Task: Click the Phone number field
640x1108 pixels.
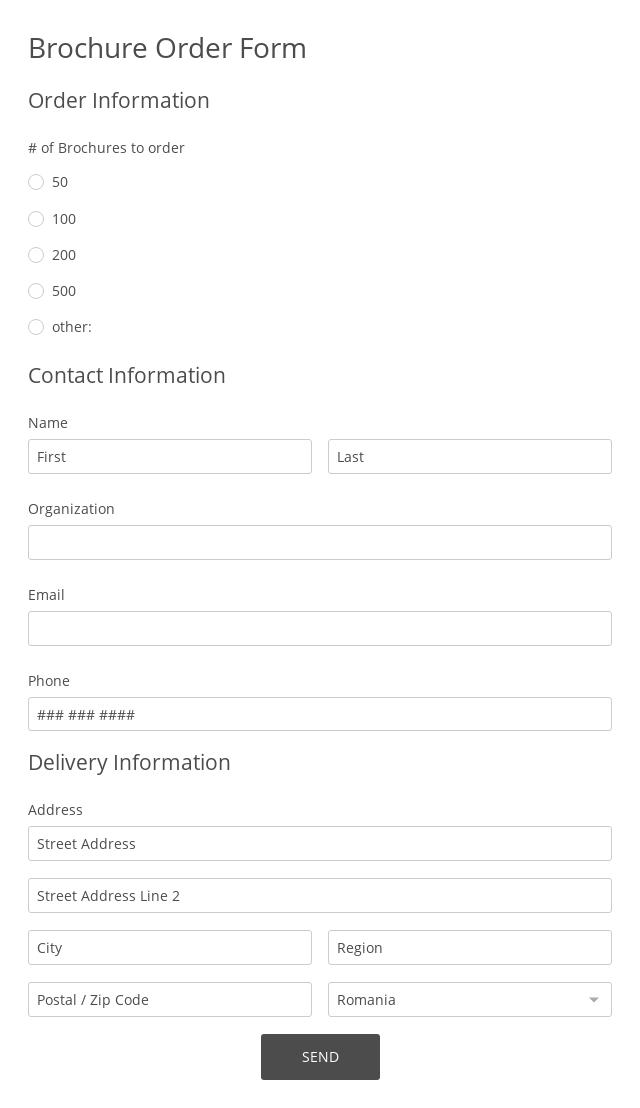Action: pos(320,715)
